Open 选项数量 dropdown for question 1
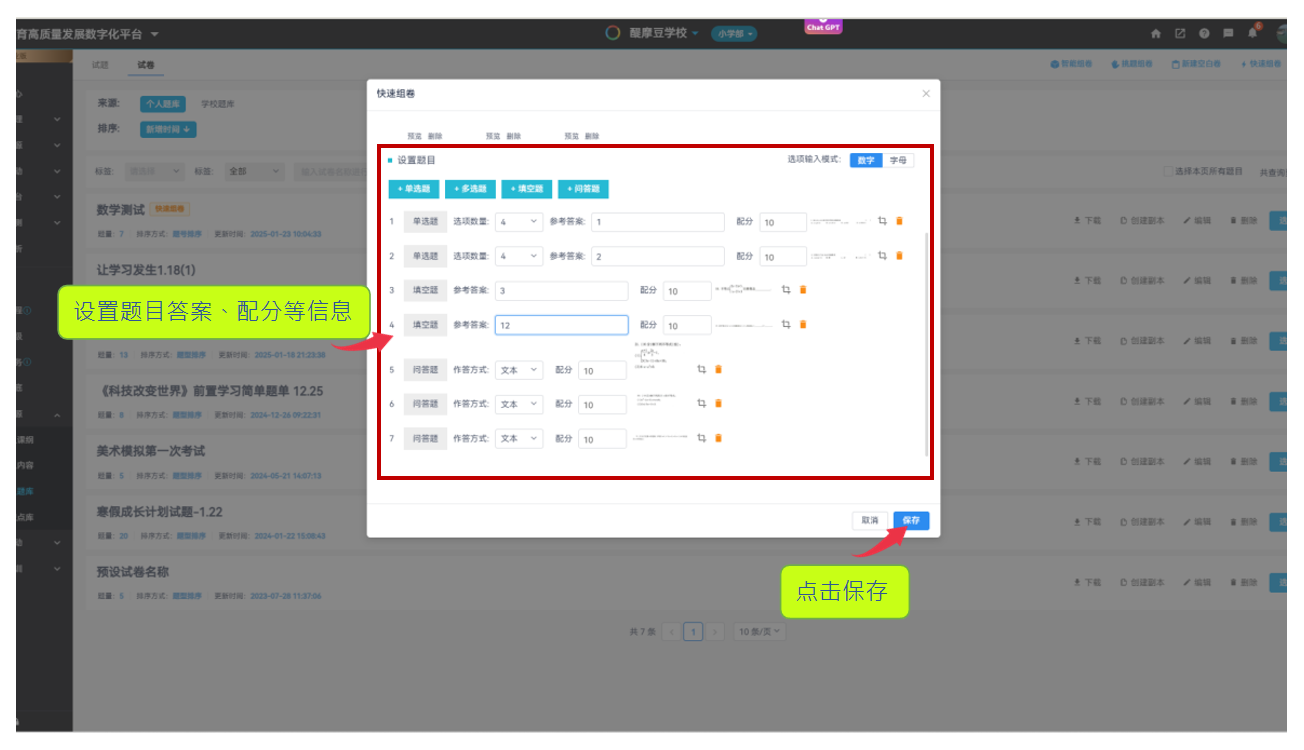Image resolution: width=1304 pixels, height=750 pixels. pyautogui.click(x=518, y=222)
